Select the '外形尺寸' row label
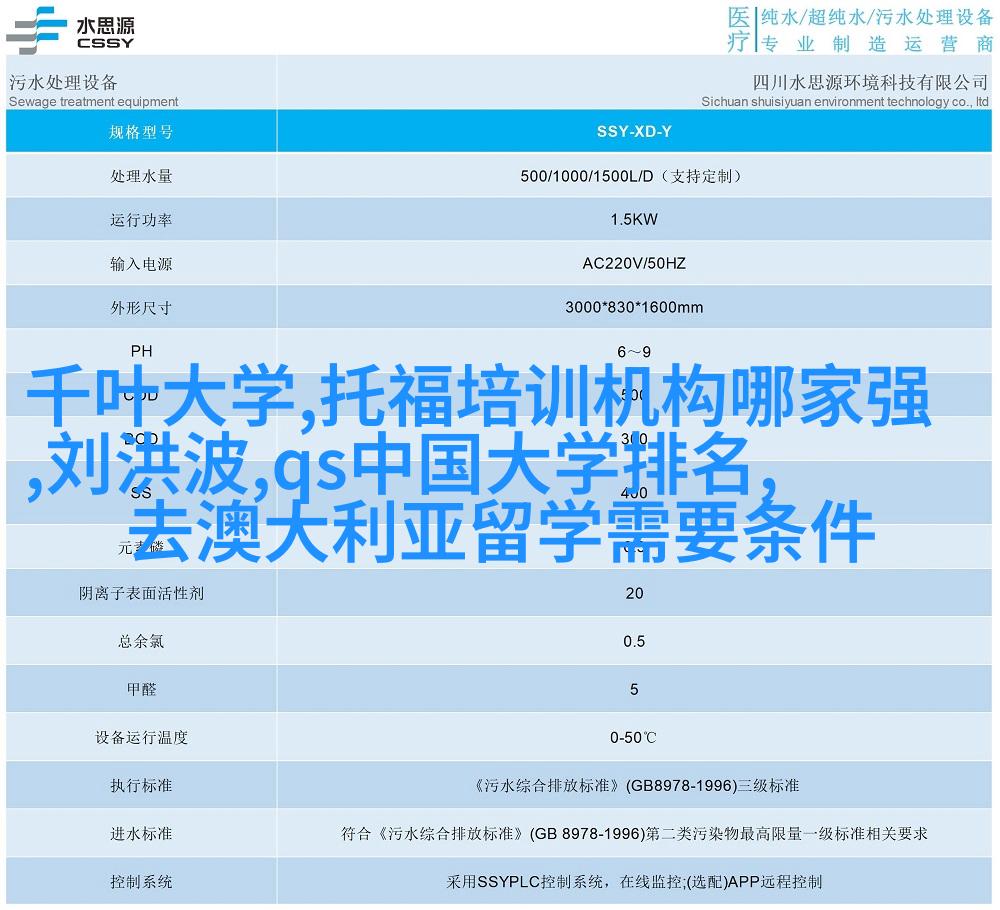Image resolution: width=1000 pixels, height=910 pixels. [141, 308]
